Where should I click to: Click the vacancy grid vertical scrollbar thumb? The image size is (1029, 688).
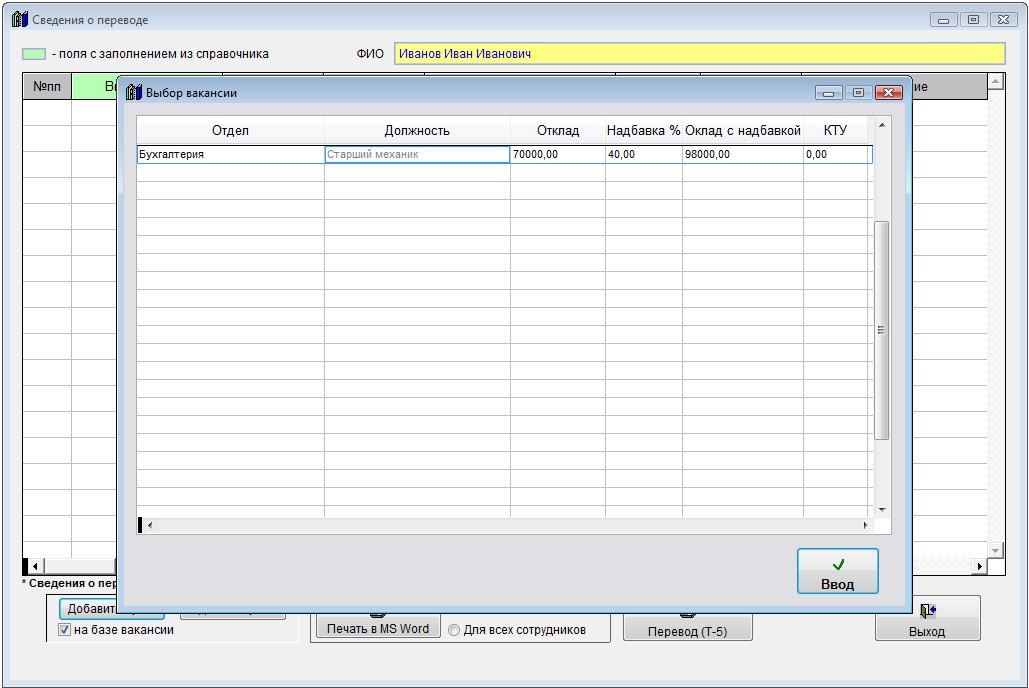click(x=882, y=330)
